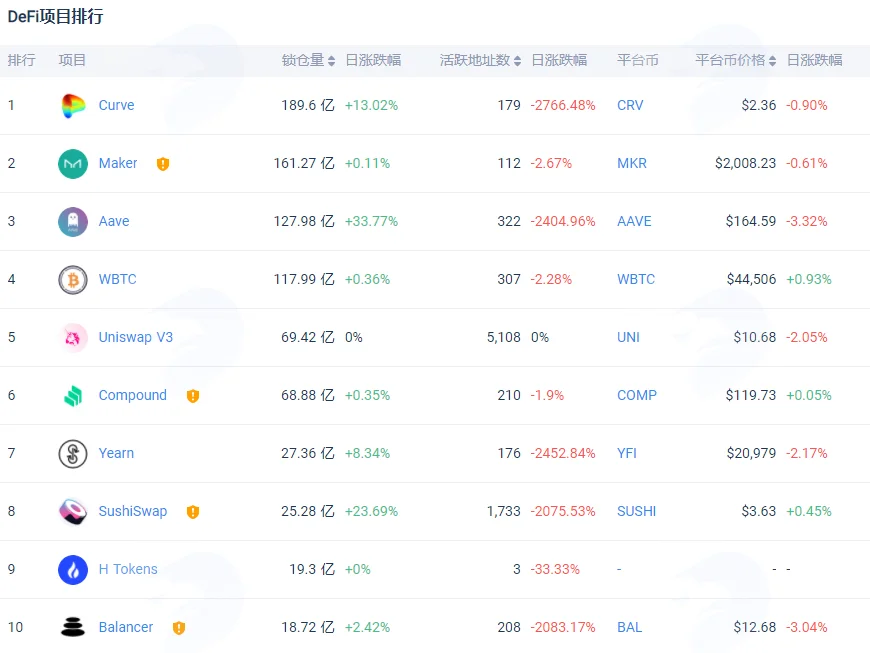Click the $3.63 SUSHI price
Screen dimensions: 870x653
pyautogui.click(x=758, y=511)
